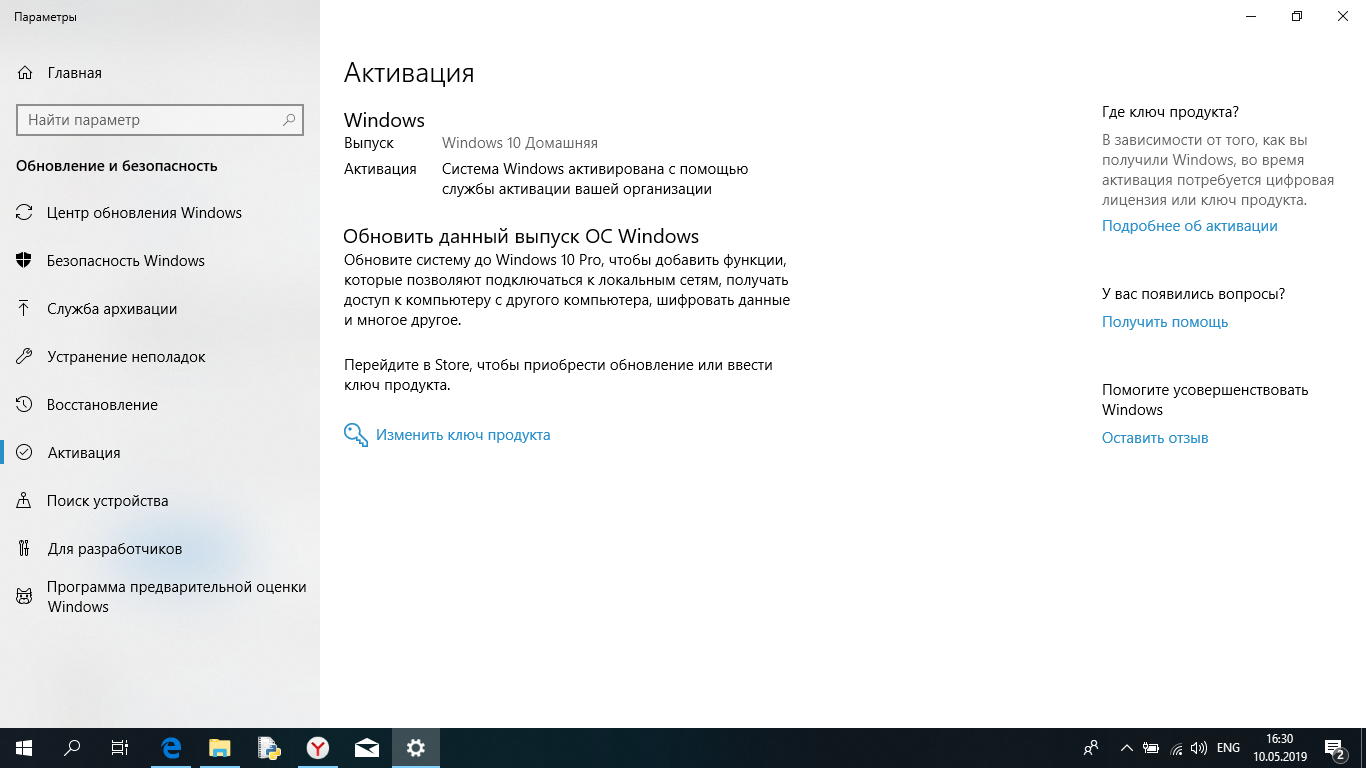Open Подробнее об активации link
1366x768 pixels.
point(1190,226)
